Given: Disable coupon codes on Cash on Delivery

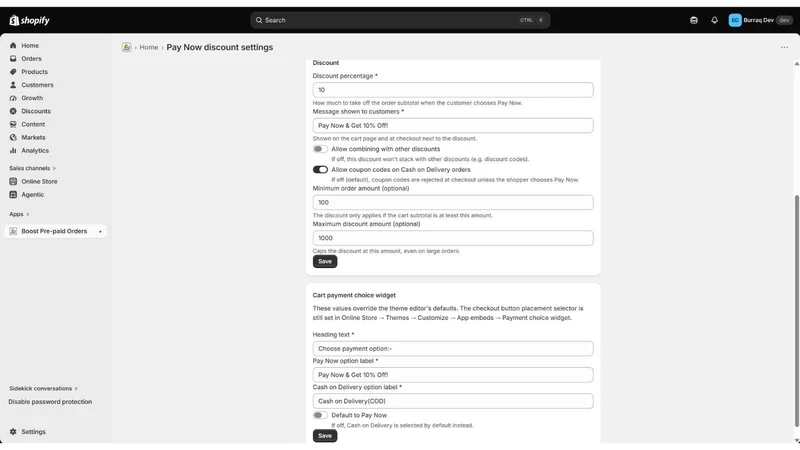Looking at the screenshot, I should (320, 169).
